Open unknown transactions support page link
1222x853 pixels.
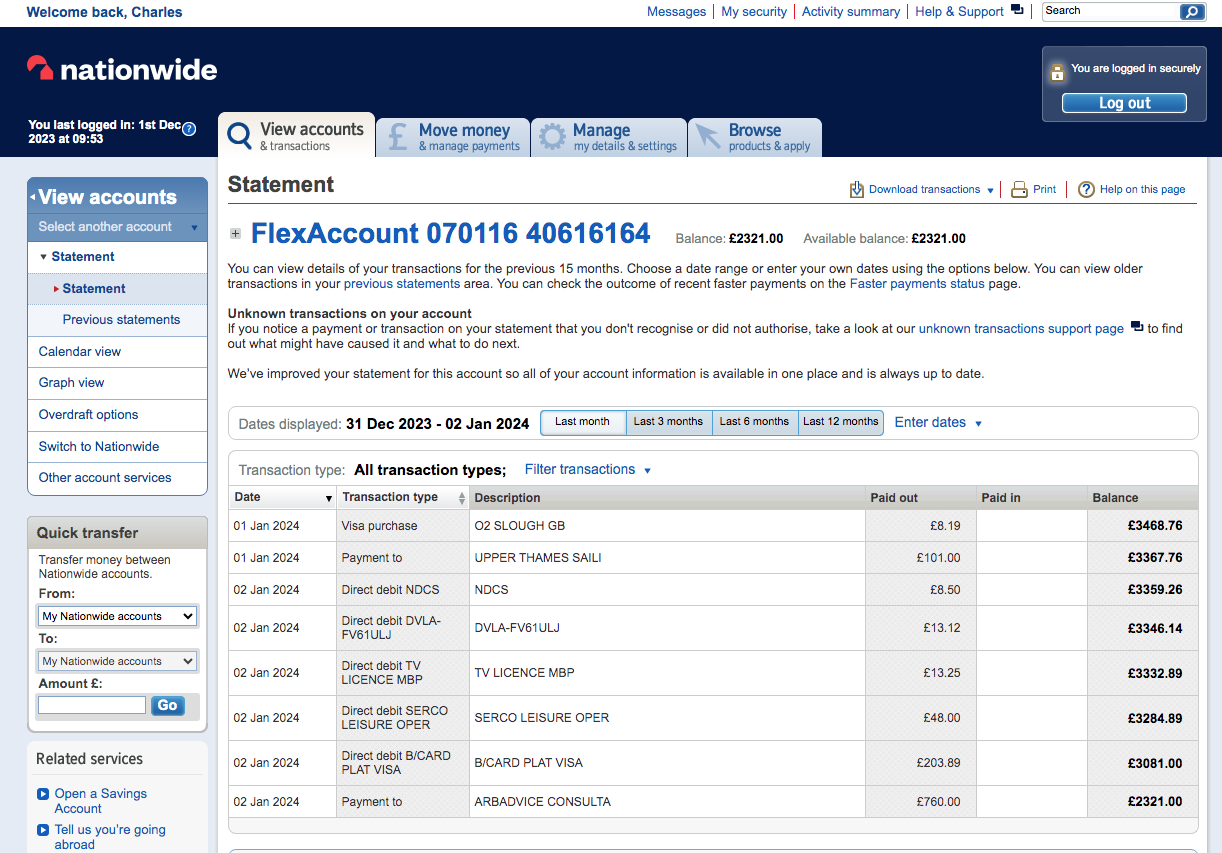[1021, 328]
